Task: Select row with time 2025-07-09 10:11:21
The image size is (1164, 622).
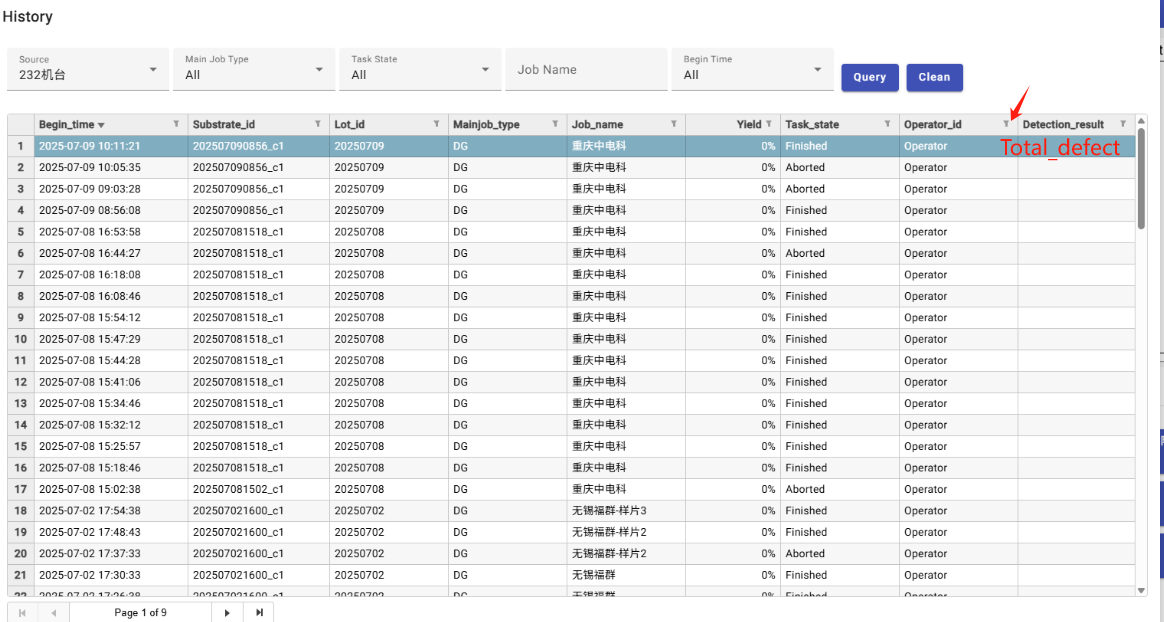Action: click(572, 146)
